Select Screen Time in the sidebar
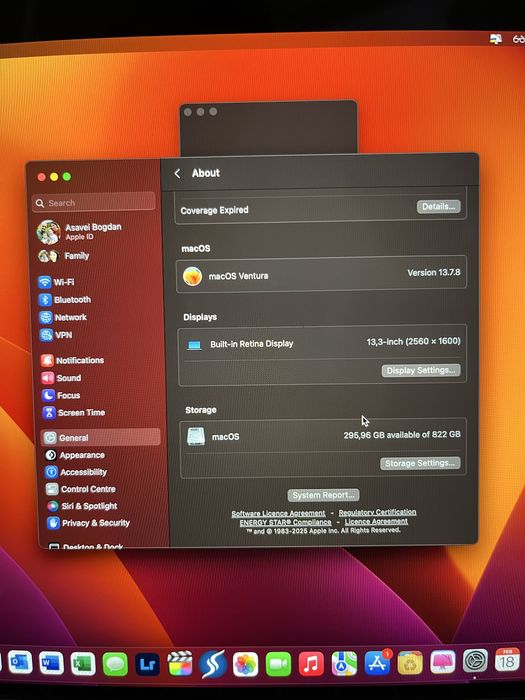The width and height of the screenshot is (525, 700). pos(74,412)
